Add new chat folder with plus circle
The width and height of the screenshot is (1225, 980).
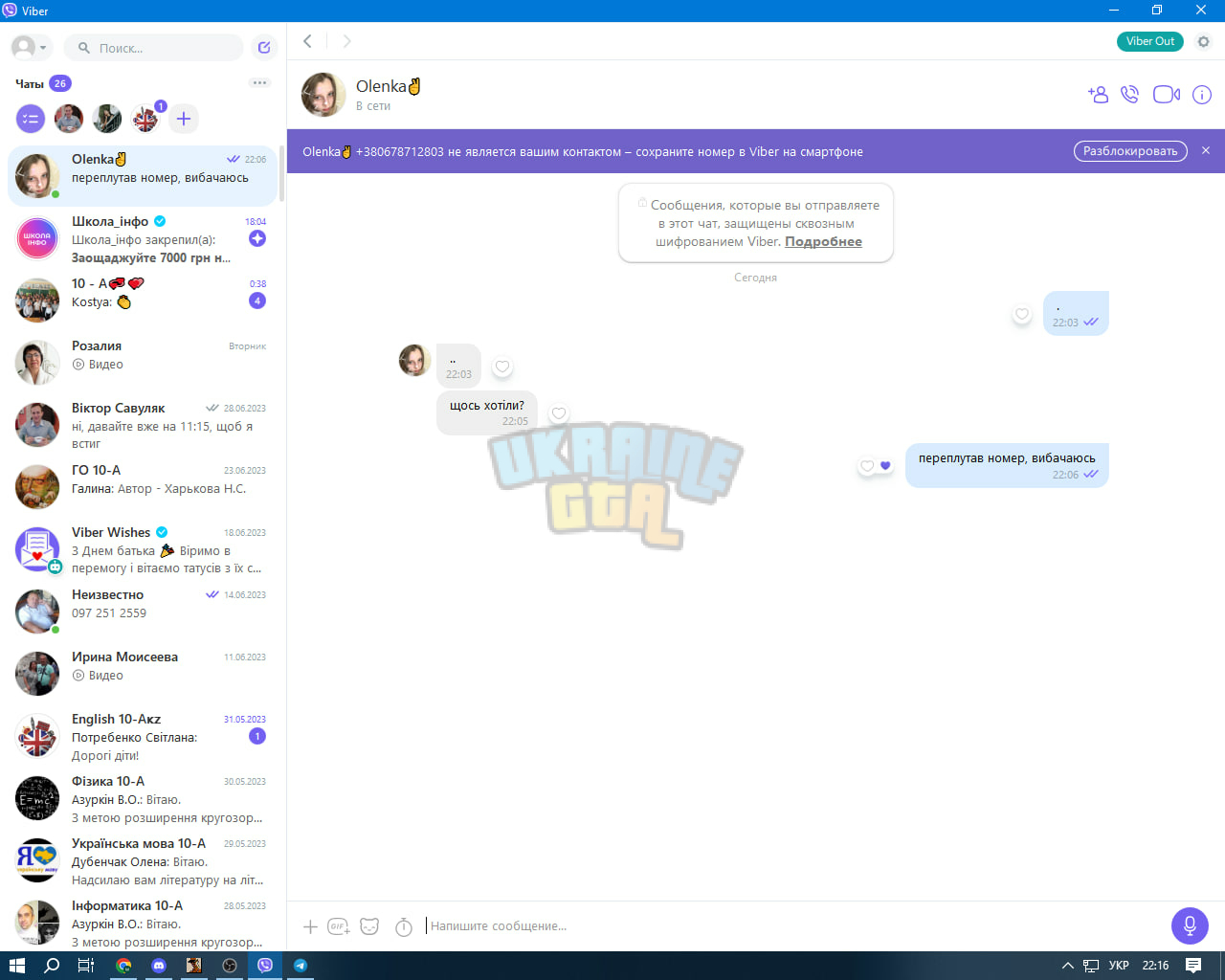click(184, 119)
